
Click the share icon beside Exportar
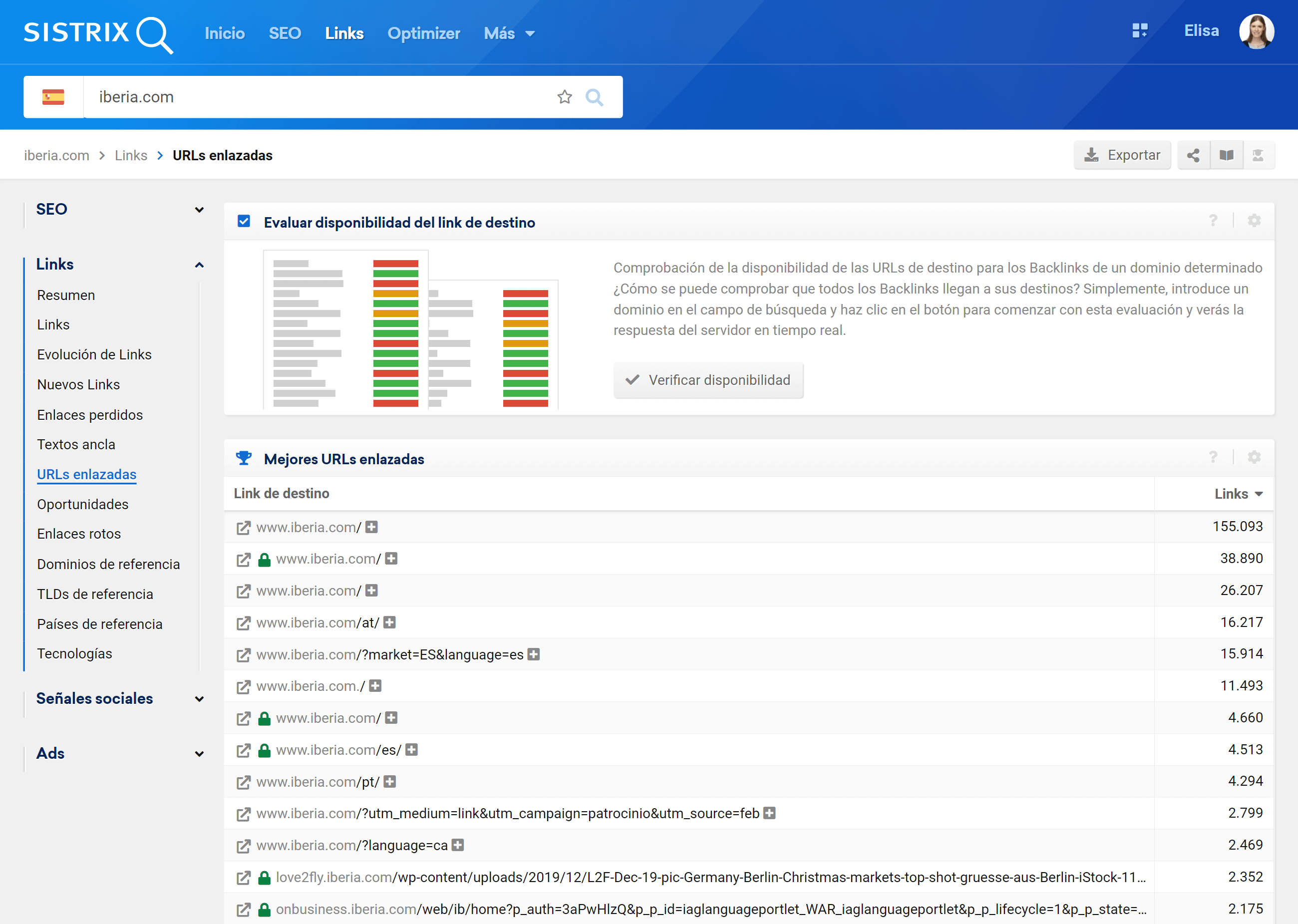[1193, 155]
